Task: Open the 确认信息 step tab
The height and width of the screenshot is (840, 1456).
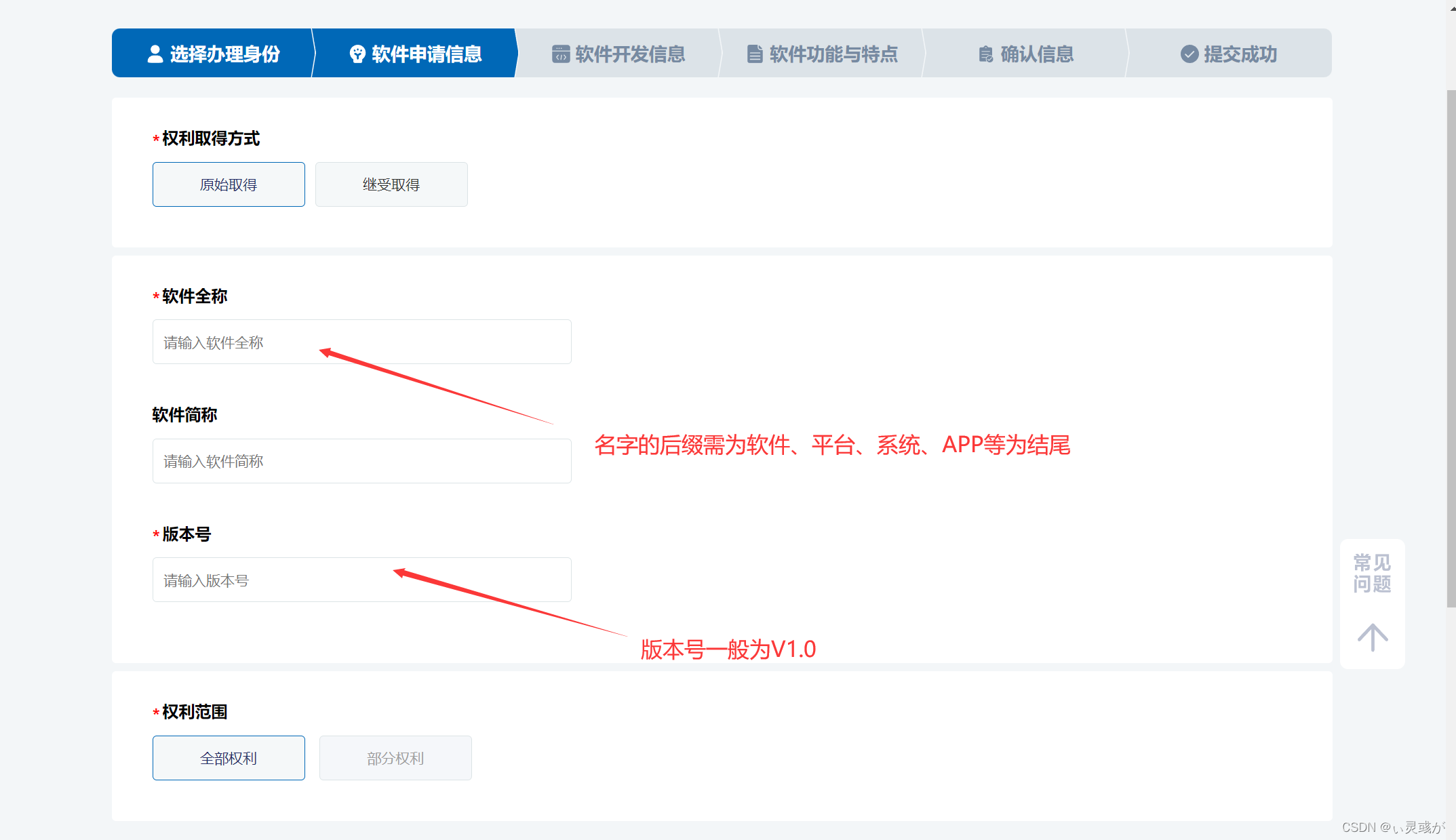Action: point(1025,53)
